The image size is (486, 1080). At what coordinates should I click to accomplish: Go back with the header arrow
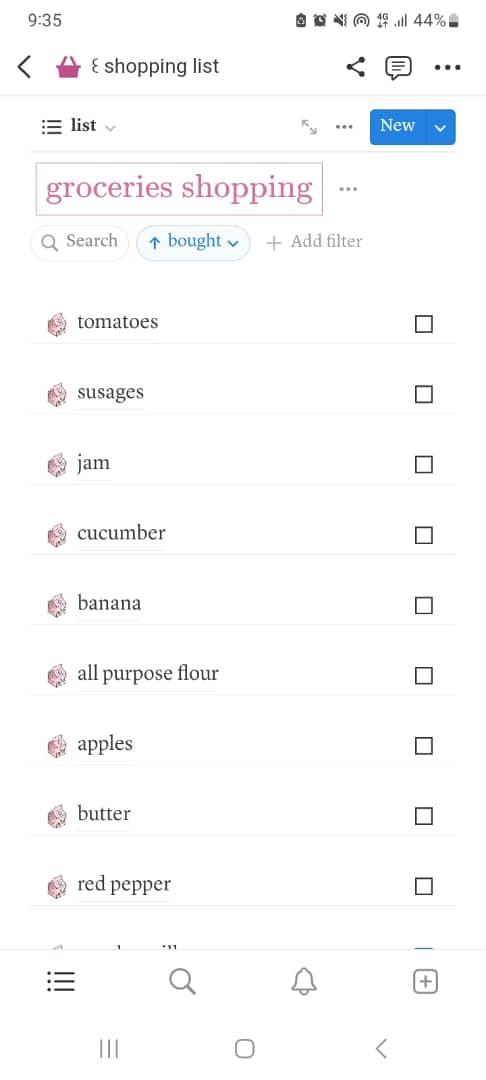point(25,67)
